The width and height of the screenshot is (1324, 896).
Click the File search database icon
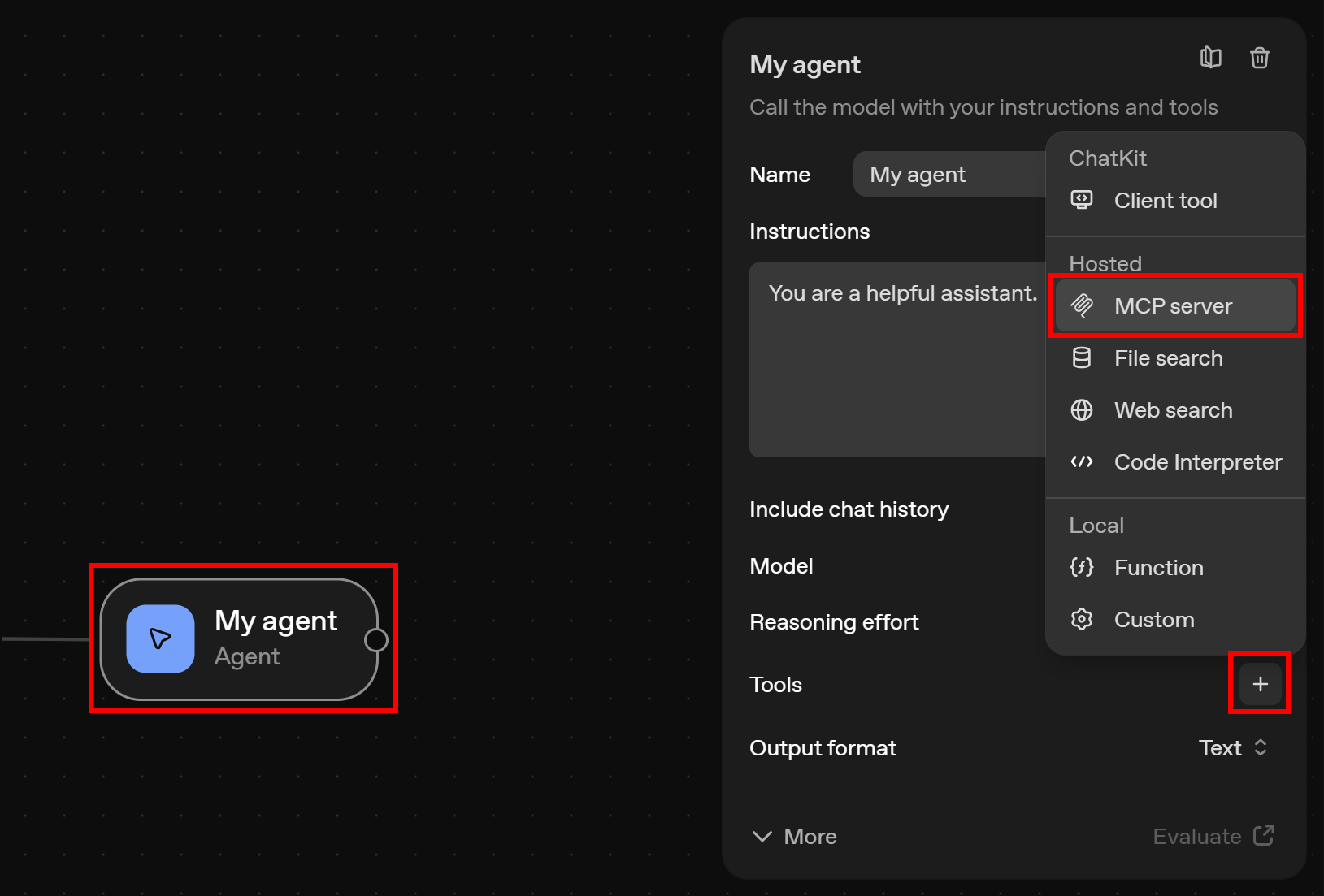tap(1081, 358)
